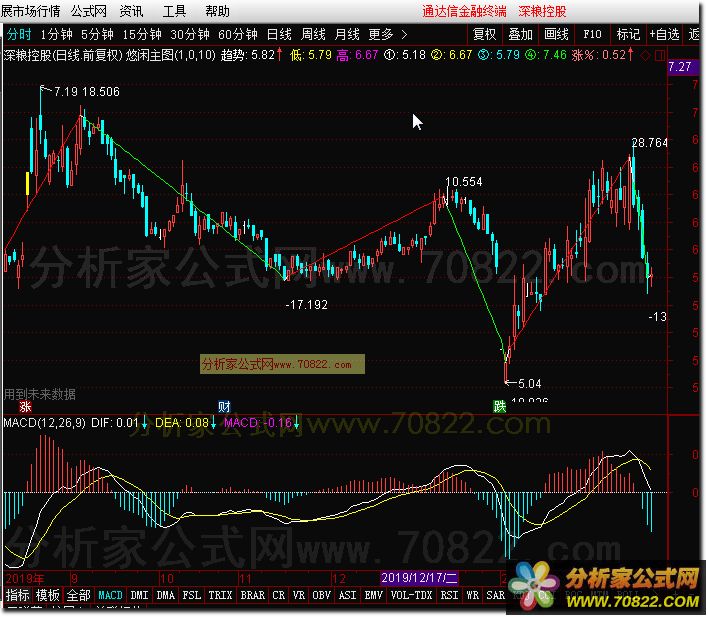This screenshot has height=617, width=708.
Task: Open the 画线 drawing tools
Action: click(x=557, y=34)
